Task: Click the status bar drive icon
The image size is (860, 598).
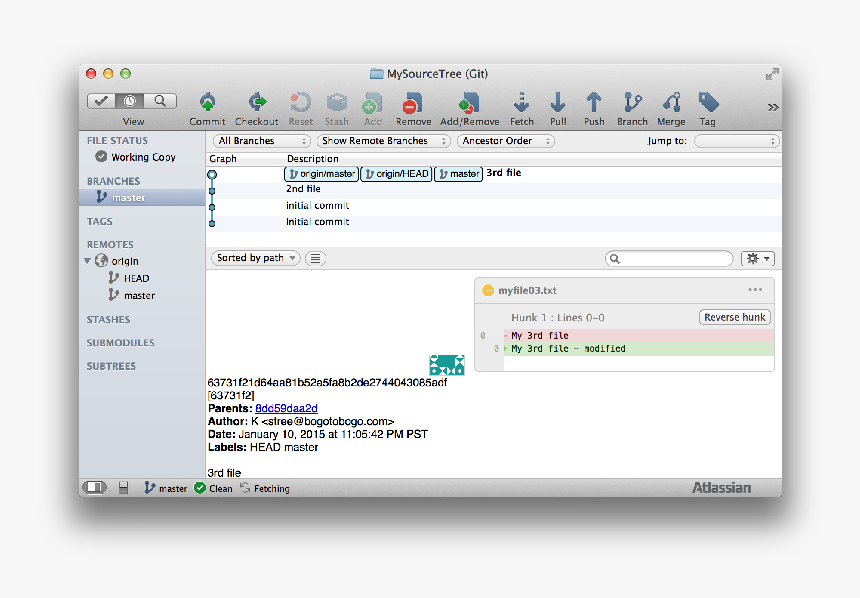Action: pos(123,487)
